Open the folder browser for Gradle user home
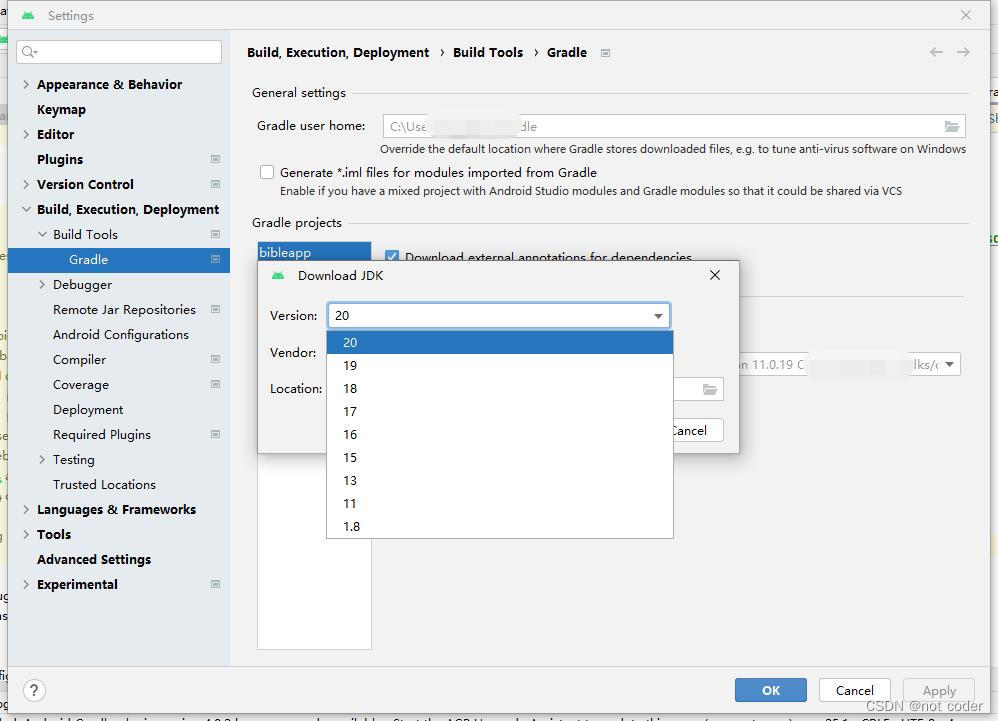Image resolution: width=998 pixels, height=721 pixels. coord(952,126)
